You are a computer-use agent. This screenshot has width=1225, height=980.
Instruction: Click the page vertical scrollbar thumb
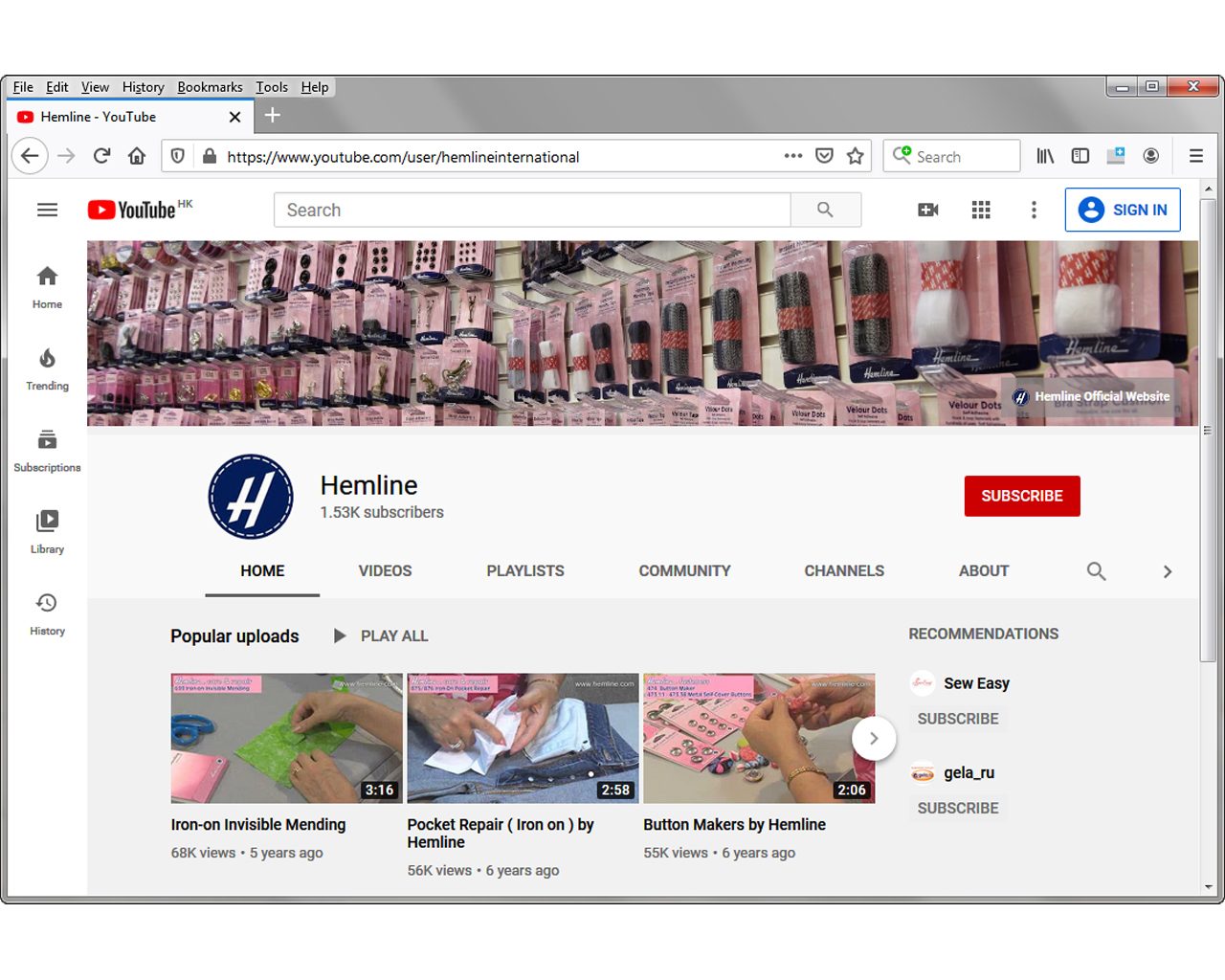point(1208,429)
